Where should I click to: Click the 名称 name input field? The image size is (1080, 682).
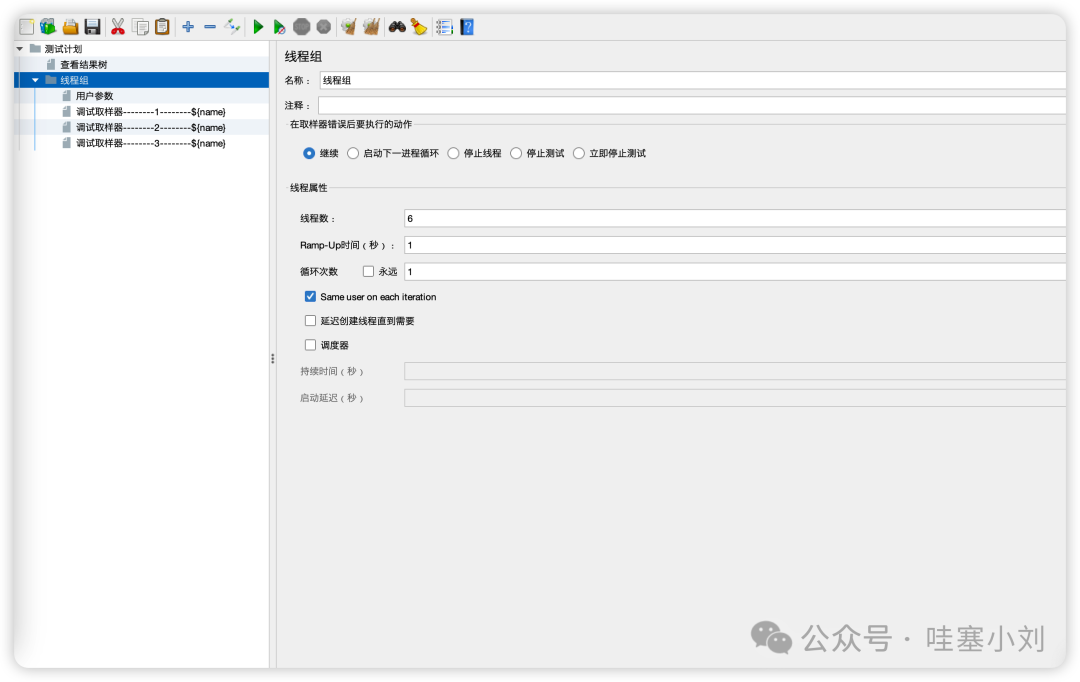click(x=692, y=80)
